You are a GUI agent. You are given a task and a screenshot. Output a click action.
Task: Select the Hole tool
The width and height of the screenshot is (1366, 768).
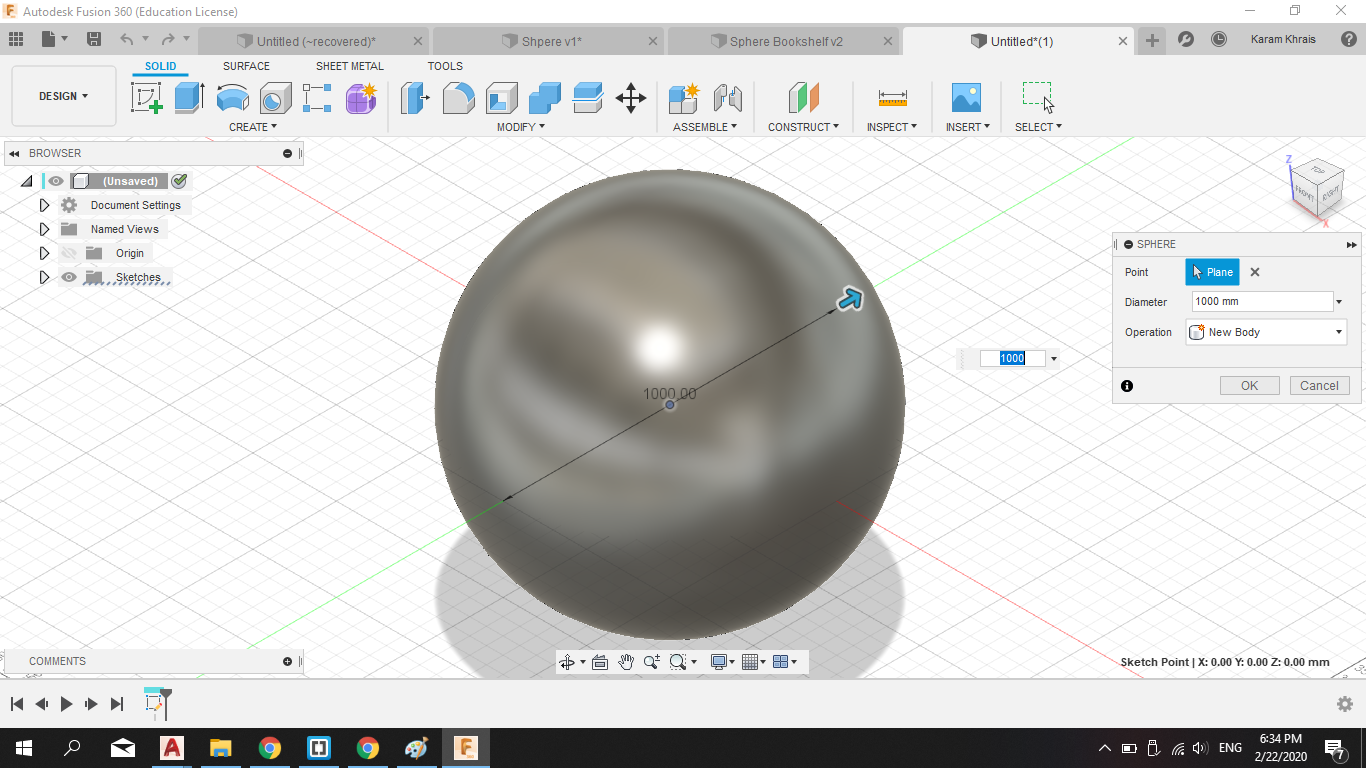point(276,97)
